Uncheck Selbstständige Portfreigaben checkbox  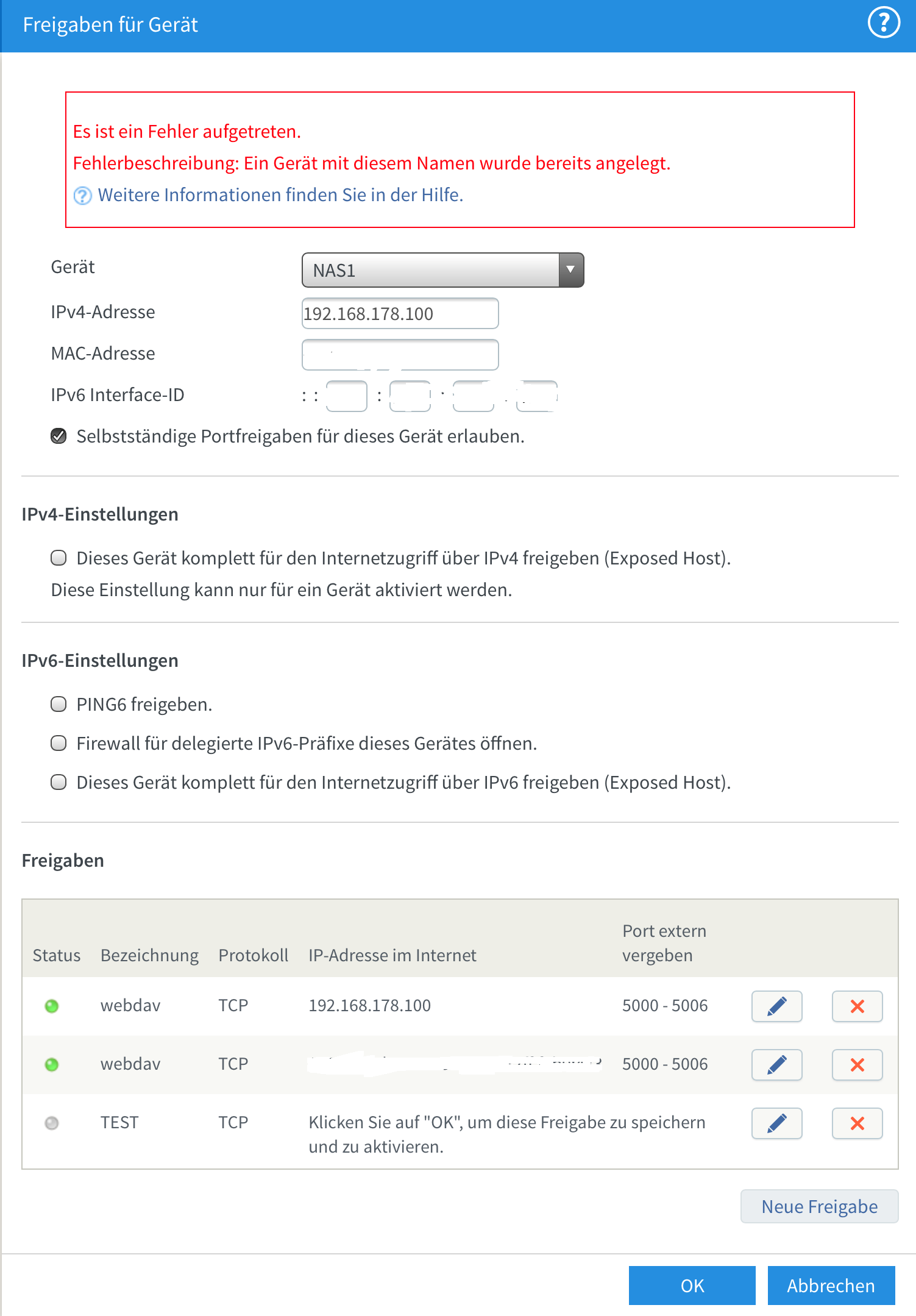pyautogui.click(x=59, y=436)
